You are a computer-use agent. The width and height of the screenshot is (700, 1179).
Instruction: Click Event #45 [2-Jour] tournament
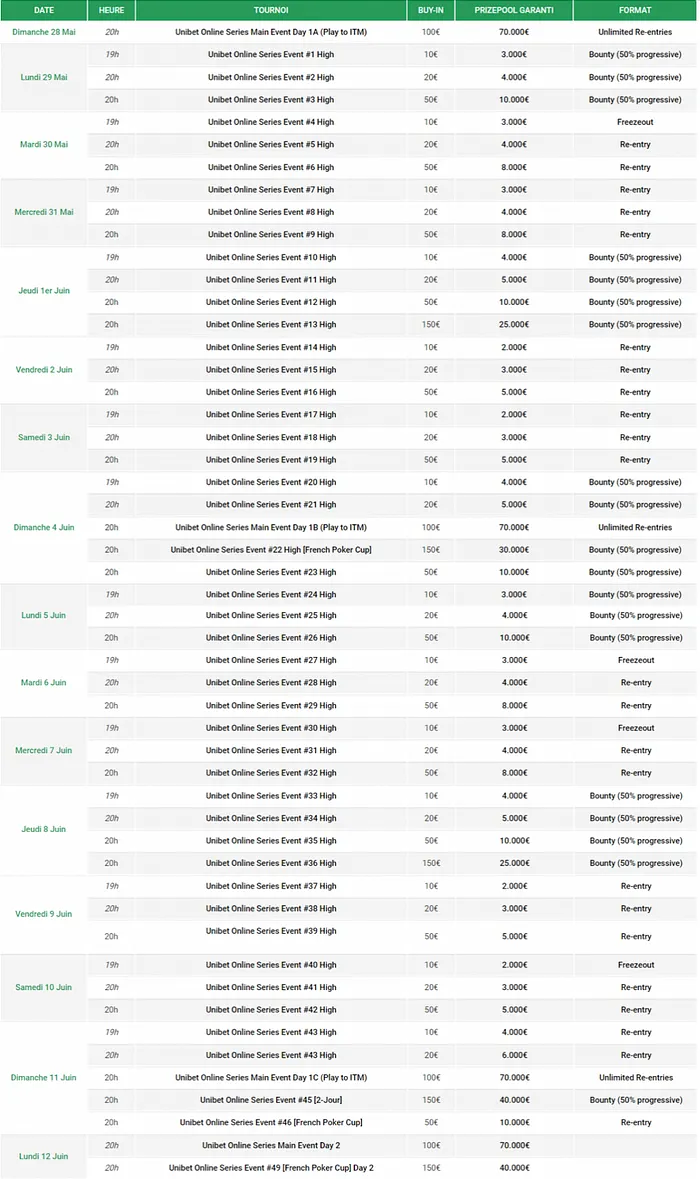pyautogui.click(x=271, y=1100)
